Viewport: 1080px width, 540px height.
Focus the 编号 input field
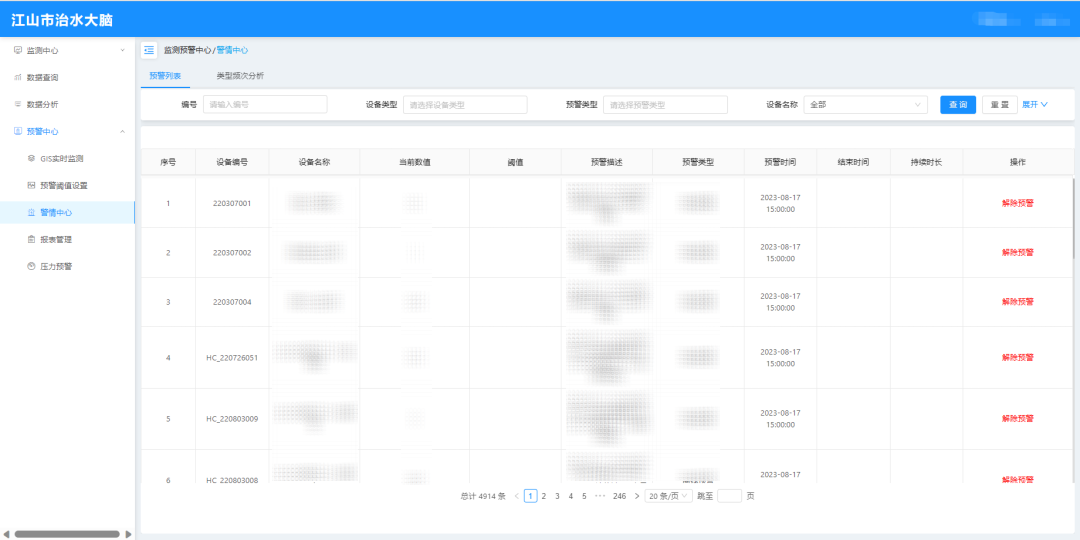[265, 105]
